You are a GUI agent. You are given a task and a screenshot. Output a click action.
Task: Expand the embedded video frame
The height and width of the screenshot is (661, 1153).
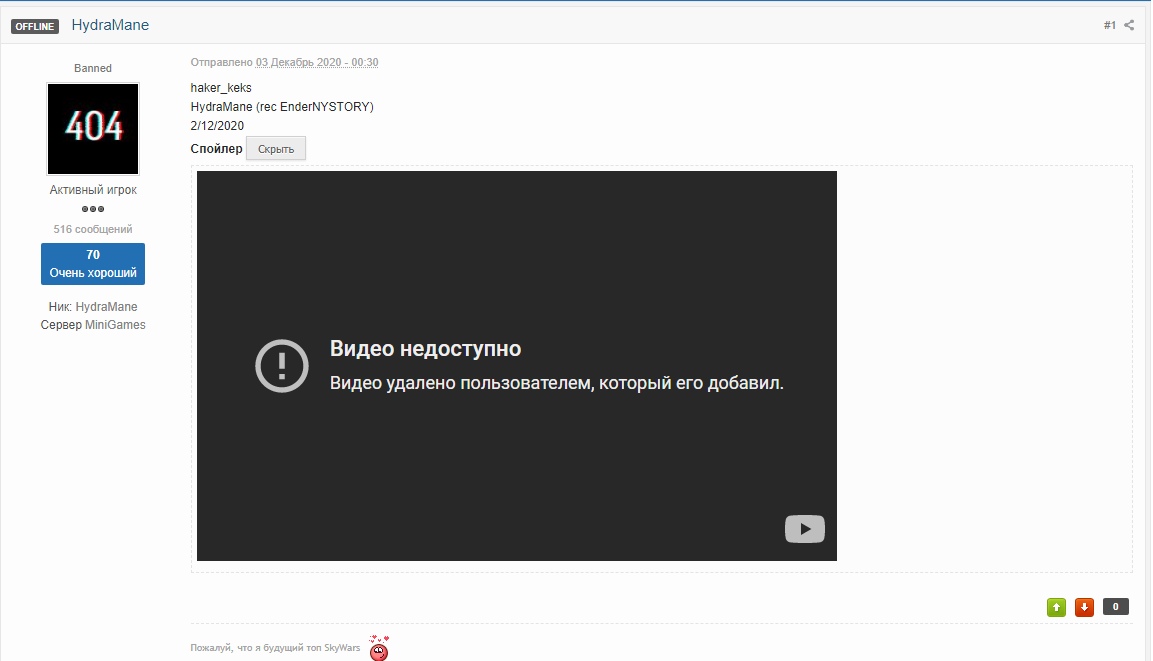[x=517, y=366]
